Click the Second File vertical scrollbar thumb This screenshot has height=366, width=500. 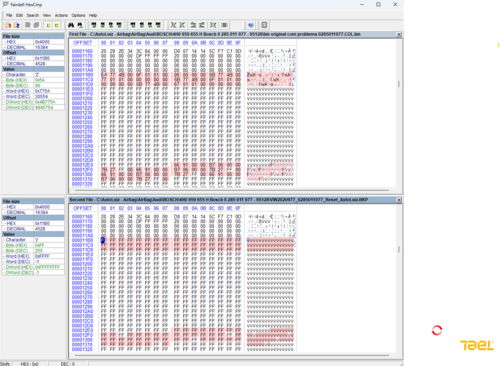[x=399, y=249]
